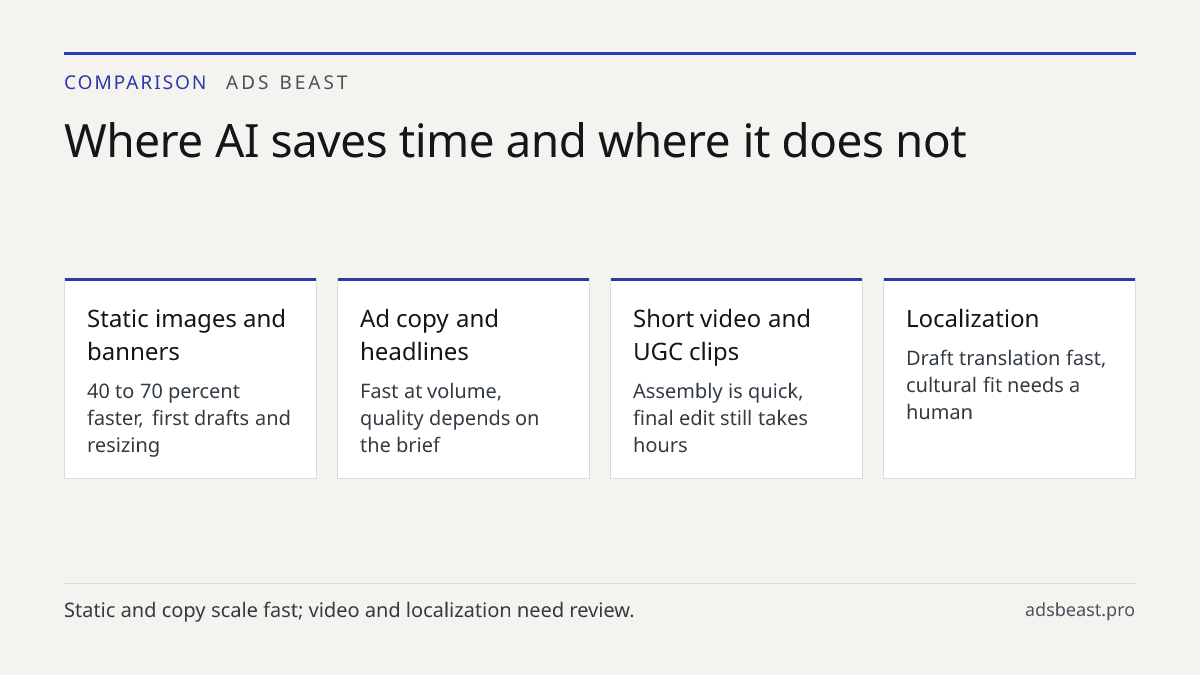Click 'Assembly is quick, final edit still takes hours' text
The width and height of the screenshot is (1200, 675).
pos(720,418)
